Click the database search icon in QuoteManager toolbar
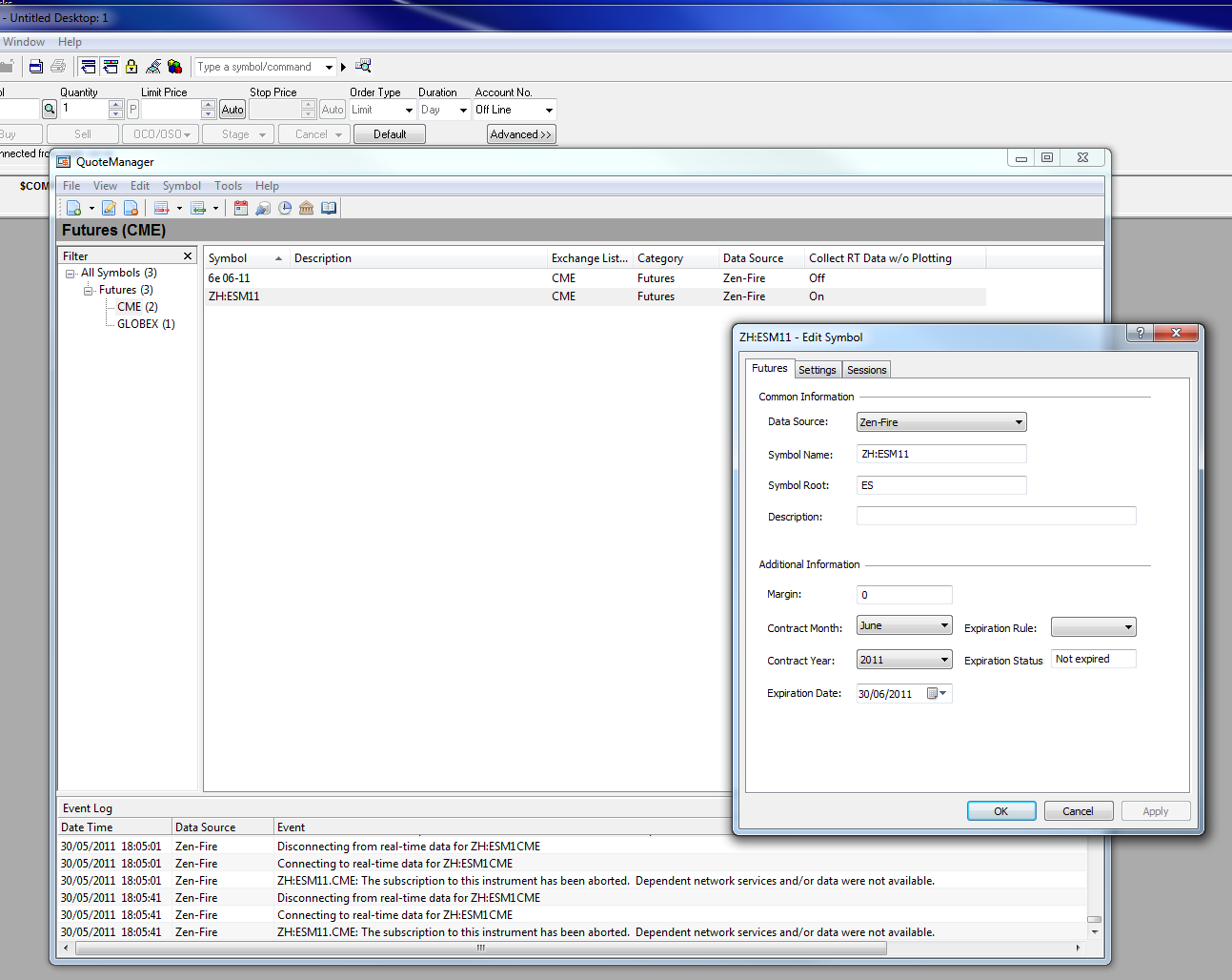Image resolution: width=1232 pixels, height=980 pixels. point(263,208)
